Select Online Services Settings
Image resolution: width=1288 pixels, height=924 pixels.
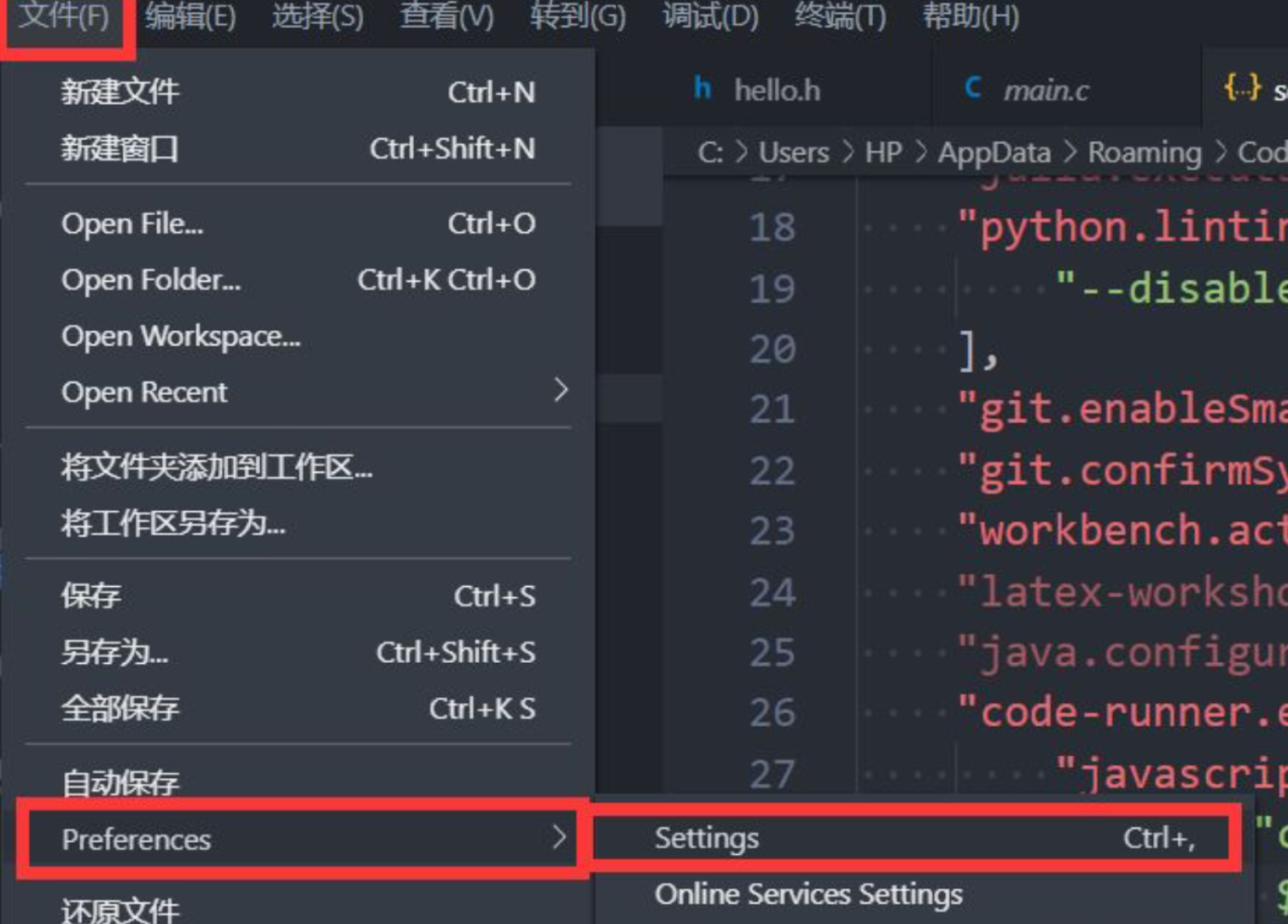click(x=808, y=893)
